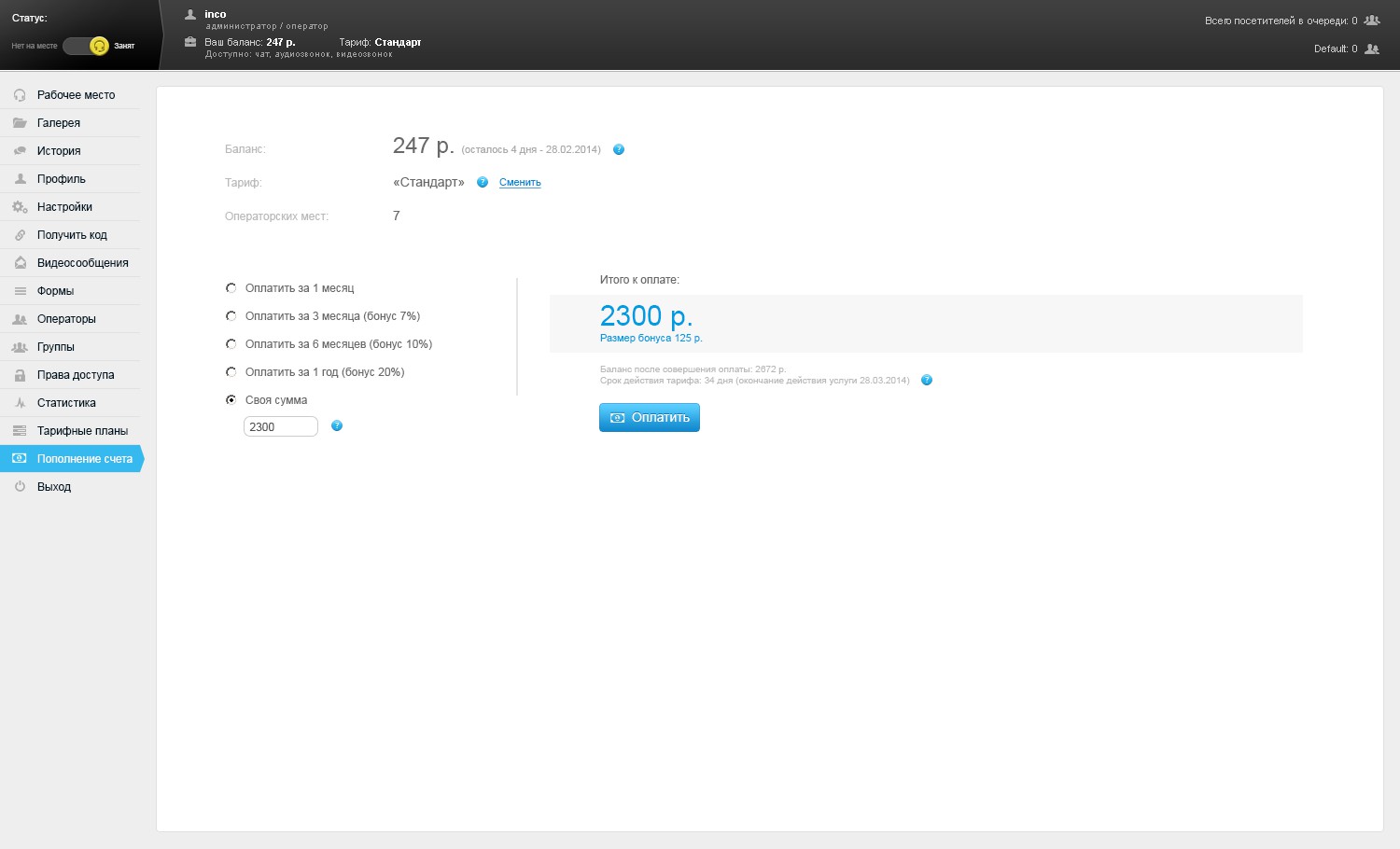
Task: Click the help icon beside tariff expiry text
Action: point(927,380)
